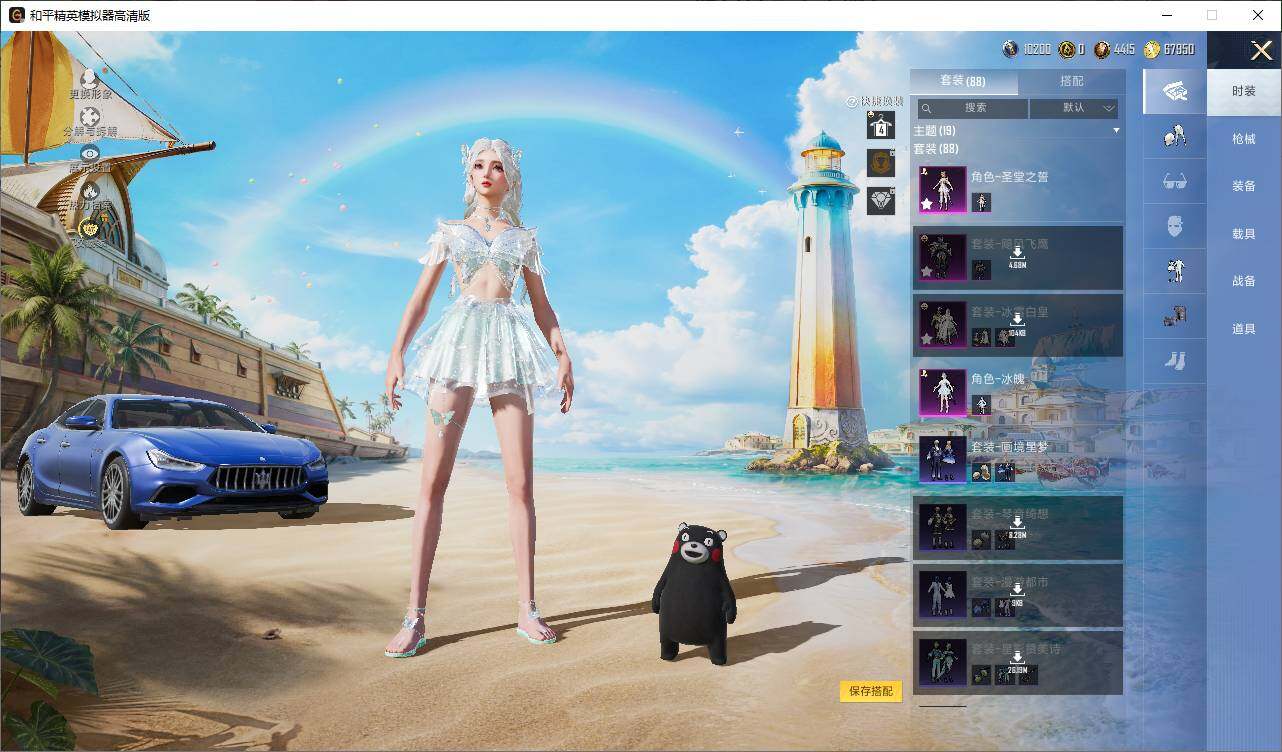Open the 更换形象 avatar change icon
The height and width of the screenshot is (752, 1282).
(x=90, y=77)
